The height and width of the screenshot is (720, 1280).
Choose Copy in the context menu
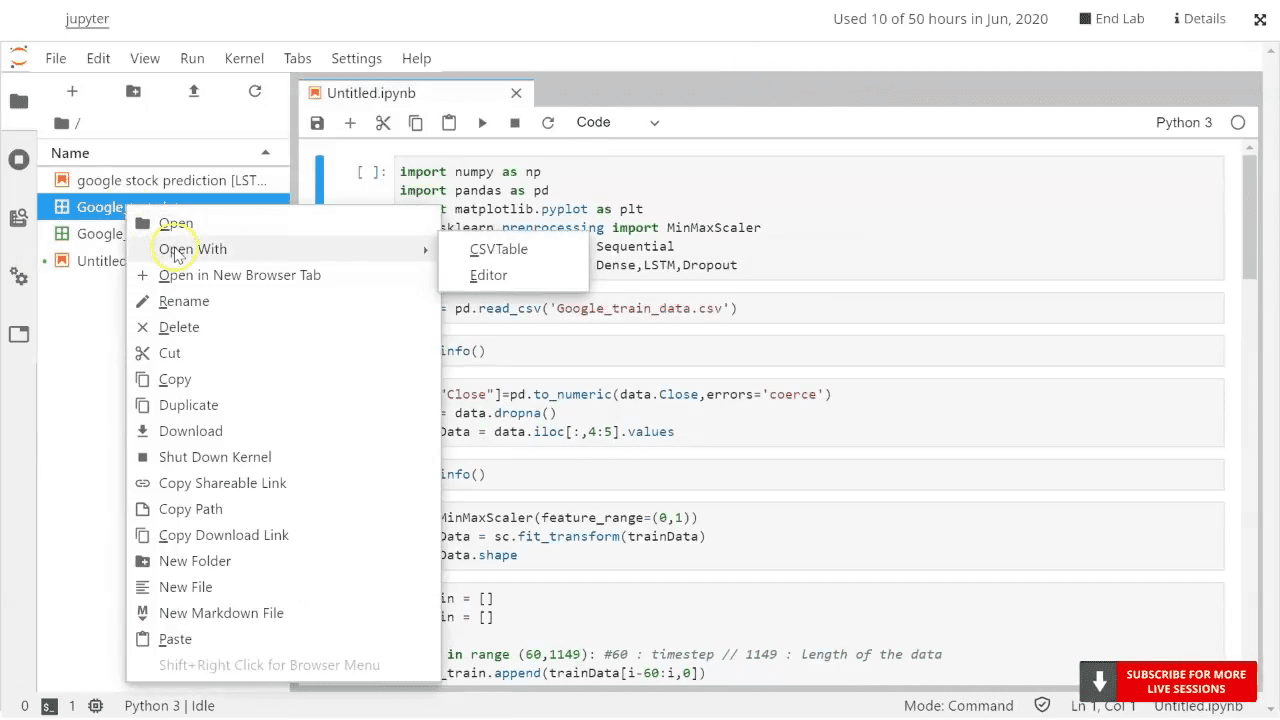point(283,379)
